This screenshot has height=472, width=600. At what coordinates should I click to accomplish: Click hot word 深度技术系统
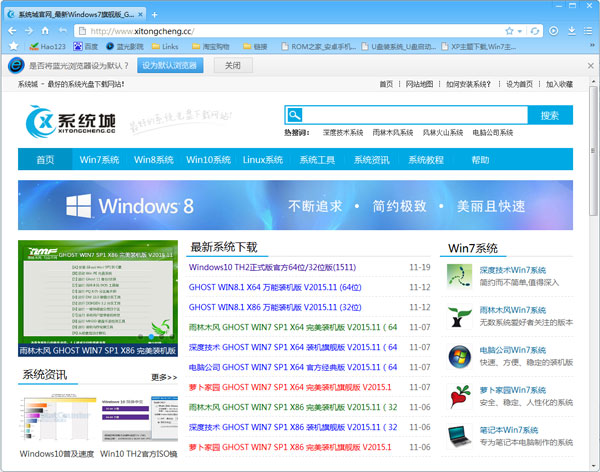[x=342, y=132]
